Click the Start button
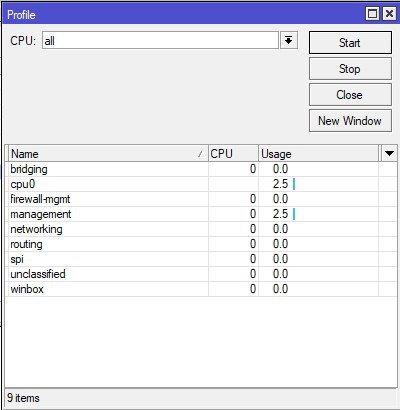This screenshot has width=400, height=410. click(350, 43)
